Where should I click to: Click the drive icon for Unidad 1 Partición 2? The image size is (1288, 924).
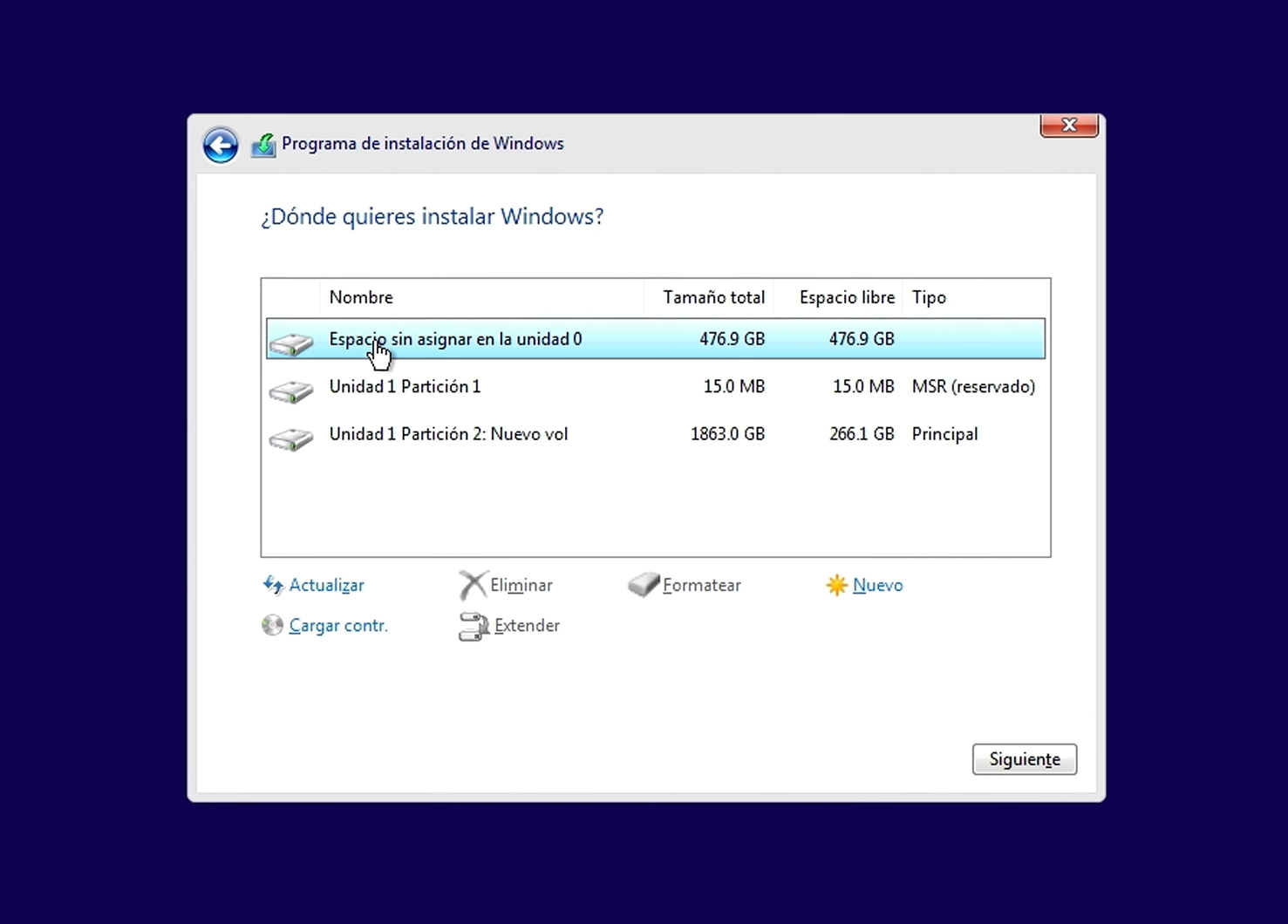point(291,438)
